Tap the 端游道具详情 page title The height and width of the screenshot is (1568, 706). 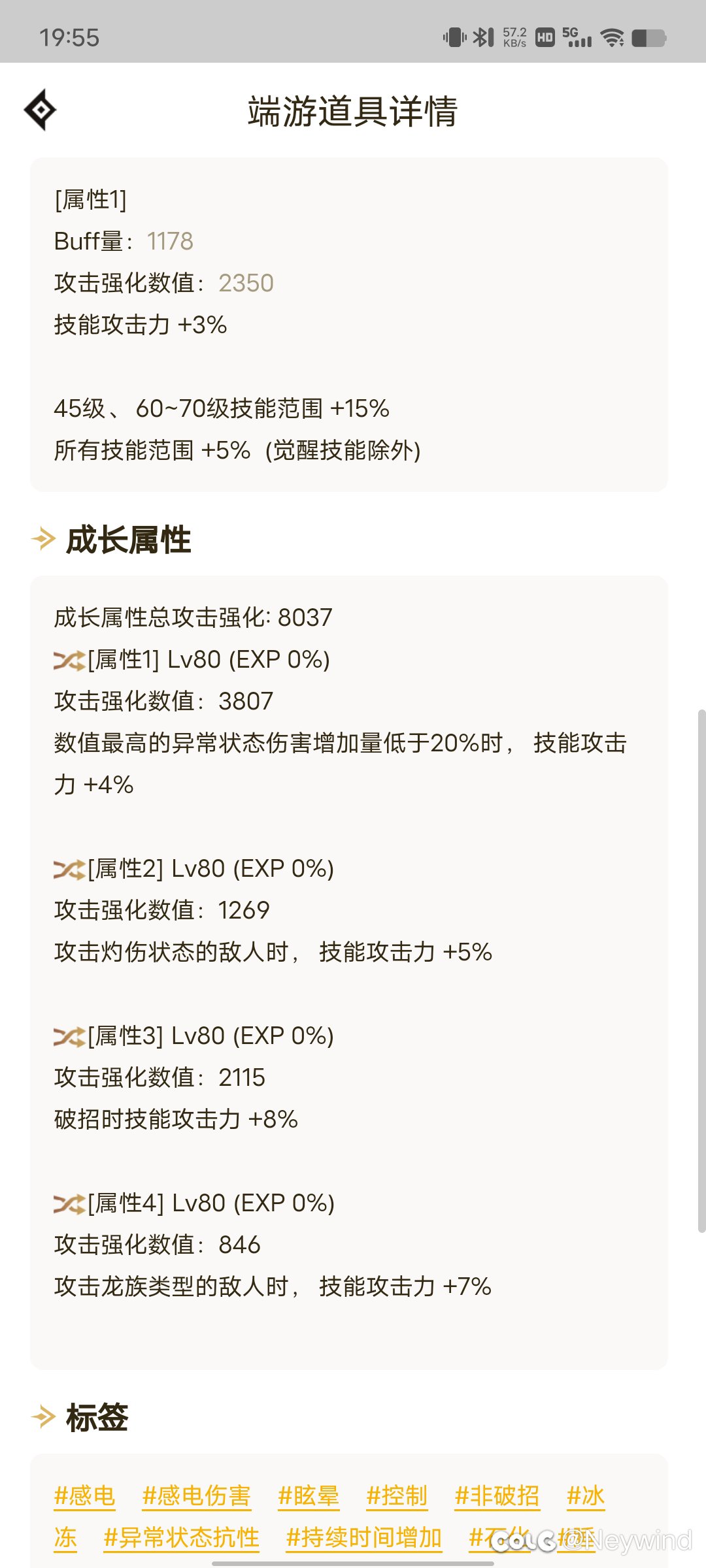352,111
